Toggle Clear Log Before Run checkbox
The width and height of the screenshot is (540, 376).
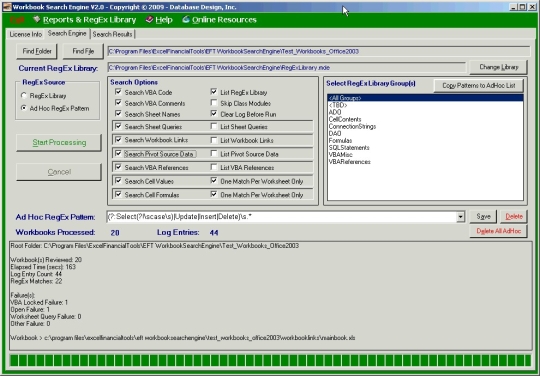(214, 114)
